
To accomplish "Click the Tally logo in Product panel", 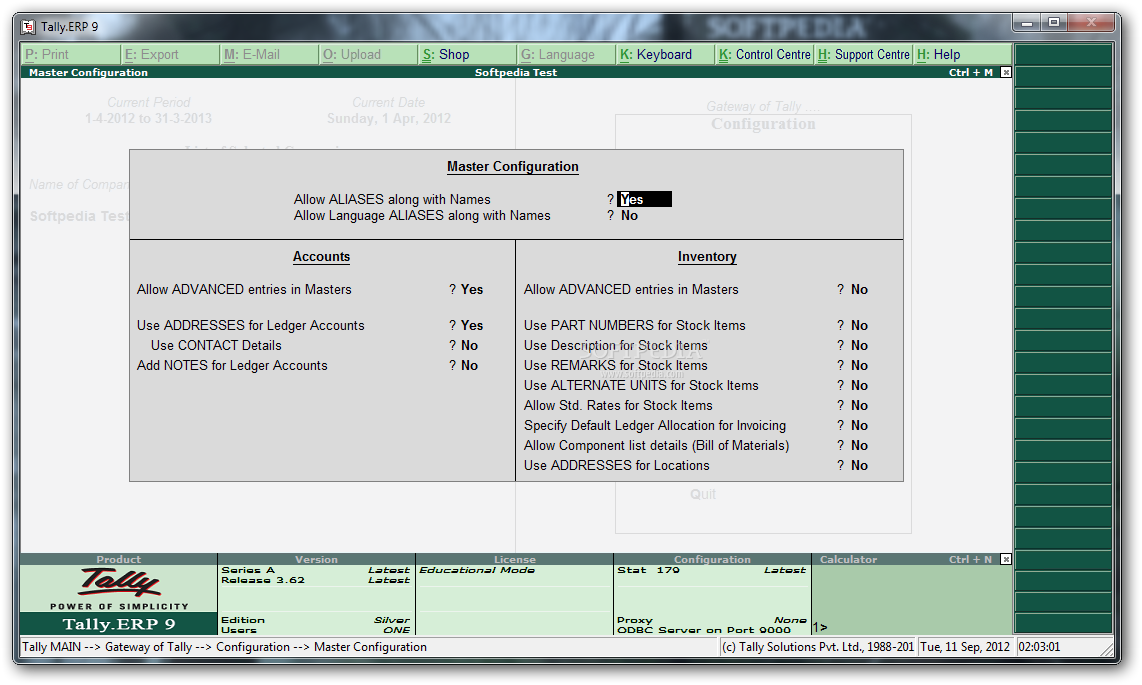I will pyautogui.click(x=119, y=582).
